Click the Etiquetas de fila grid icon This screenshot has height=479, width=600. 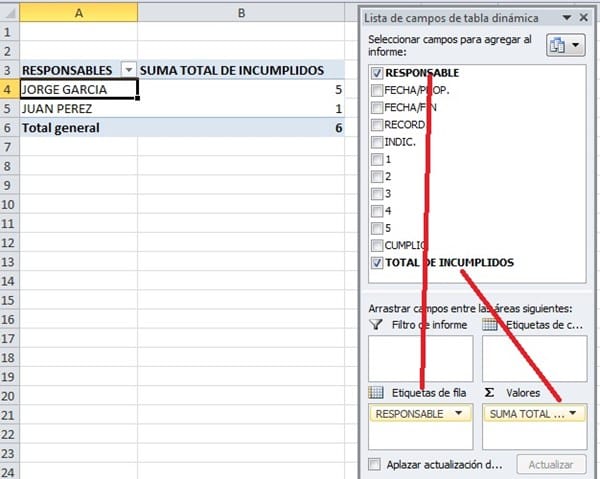tap(376, 393)
